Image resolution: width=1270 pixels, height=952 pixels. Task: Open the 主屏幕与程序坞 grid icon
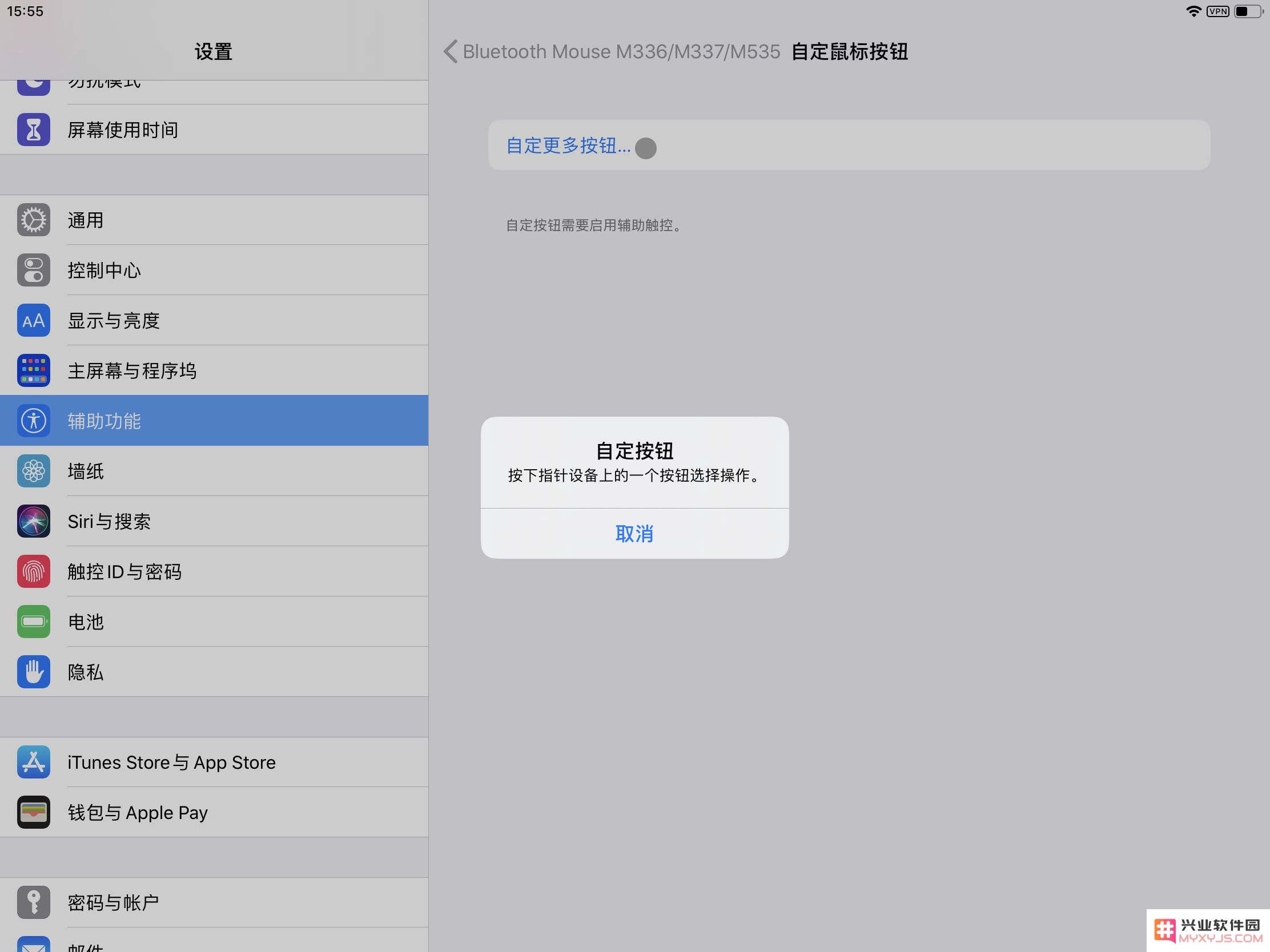[x=33, y=371]
